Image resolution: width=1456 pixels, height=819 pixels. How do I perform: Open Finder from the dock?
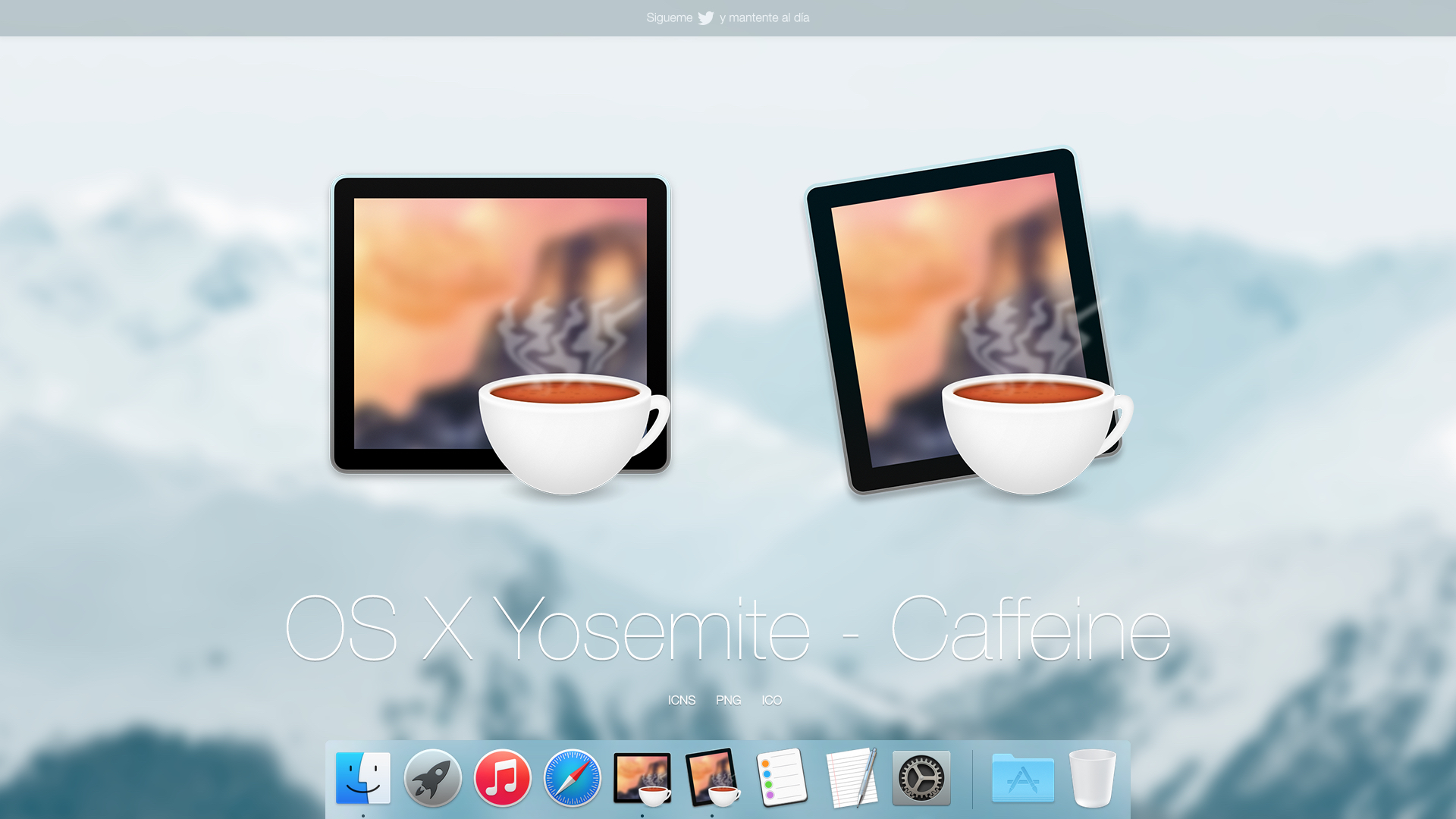coord(363,778)
